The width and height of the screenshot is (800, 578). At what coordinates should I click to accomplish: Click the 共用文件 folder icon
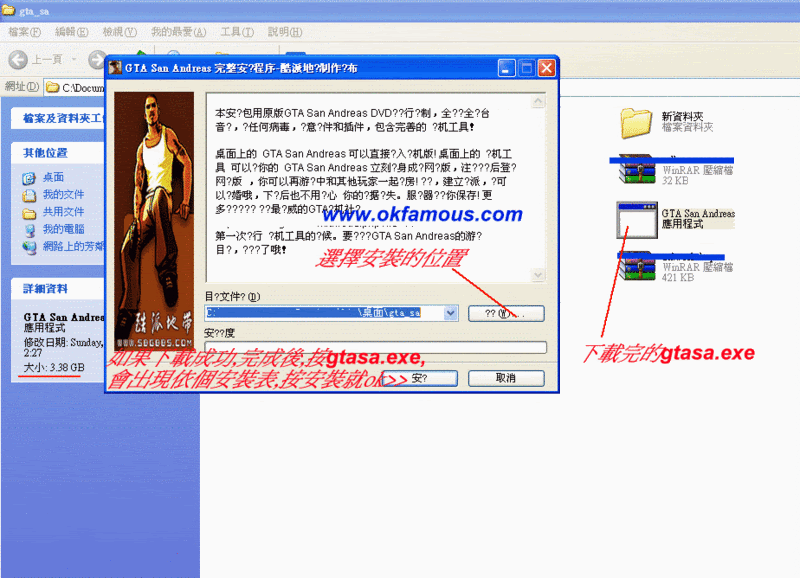point(29,213)
